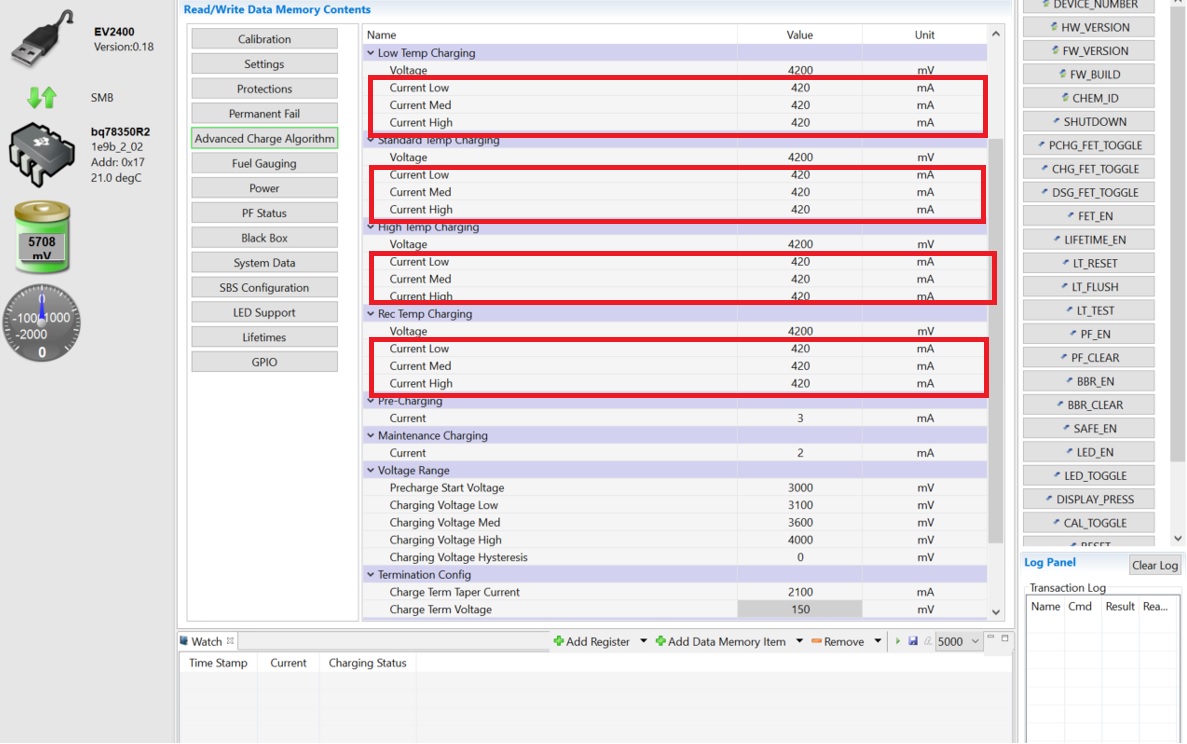Click the Clear Log button
Screen dimensions: 1187x744
pos(1154,565)
